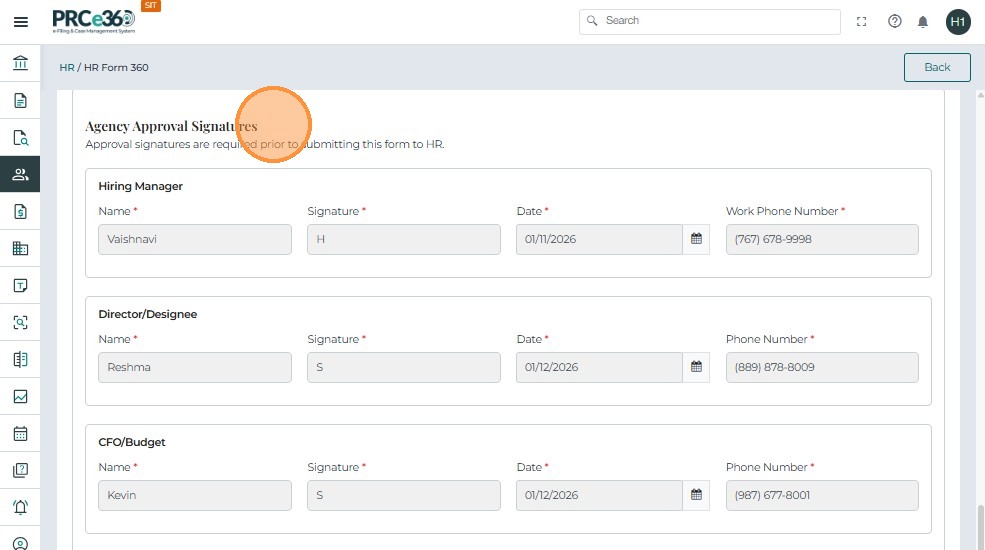Open CFO/Budget date calendar picker

click(x=697, y=495)
